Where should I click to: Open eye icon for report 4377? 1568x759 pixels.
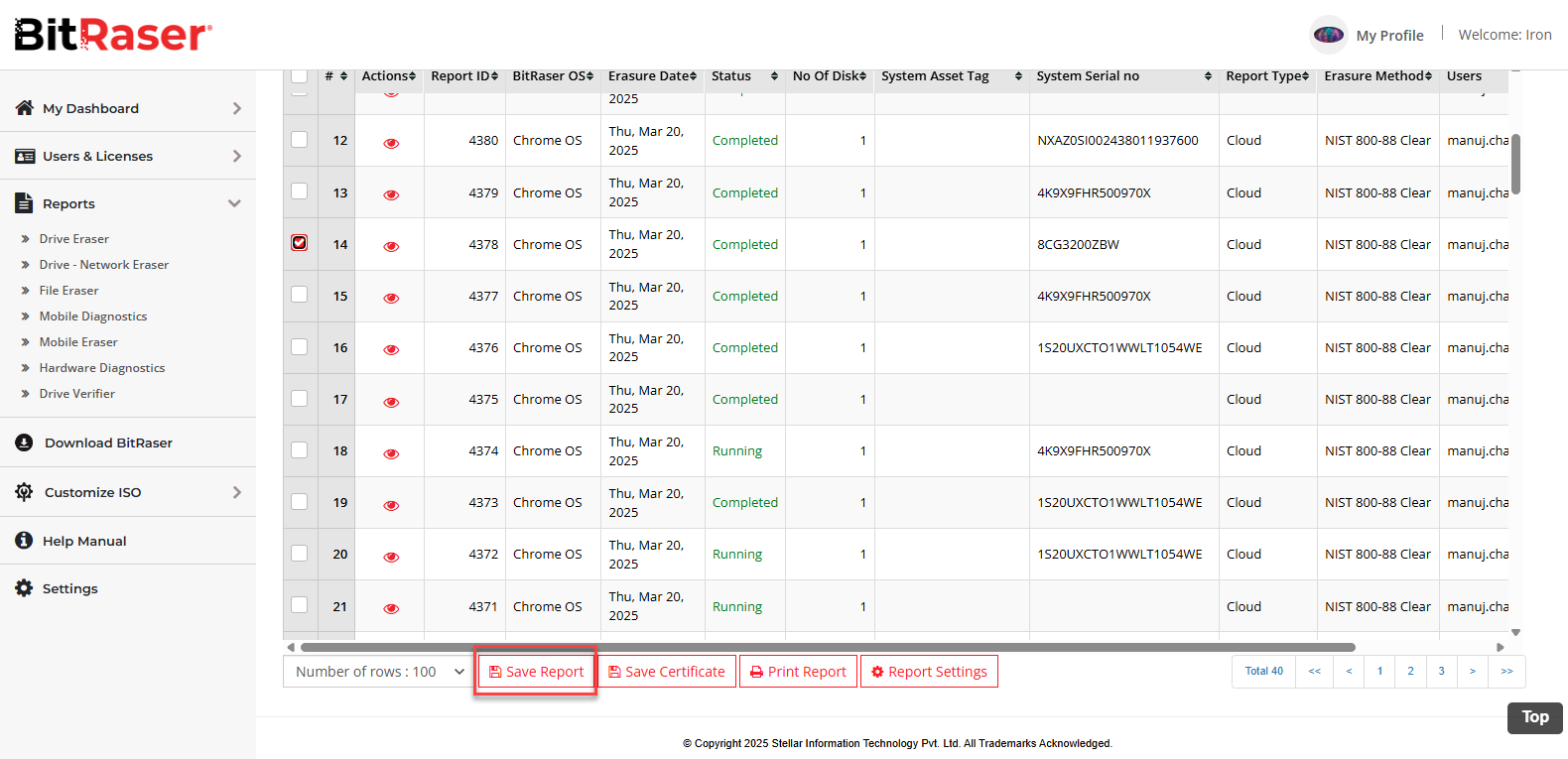point(391,298)
